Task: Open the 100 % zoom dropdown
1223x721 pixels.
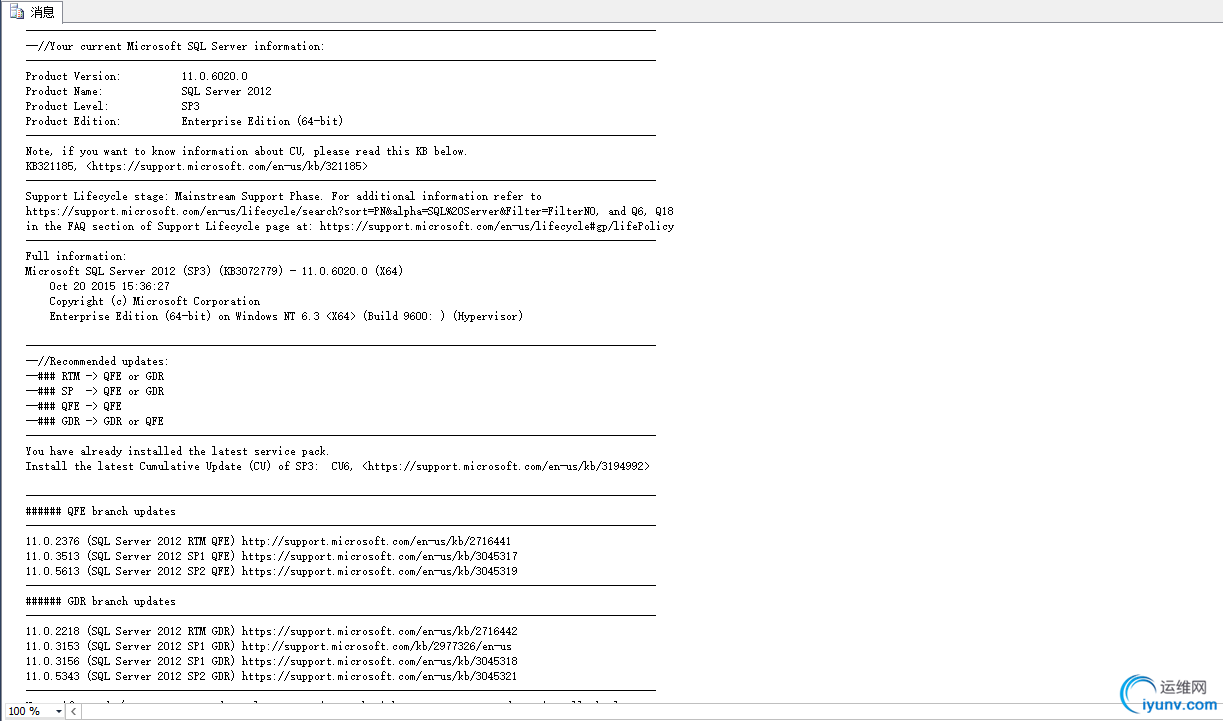Action: click(58, 711)
